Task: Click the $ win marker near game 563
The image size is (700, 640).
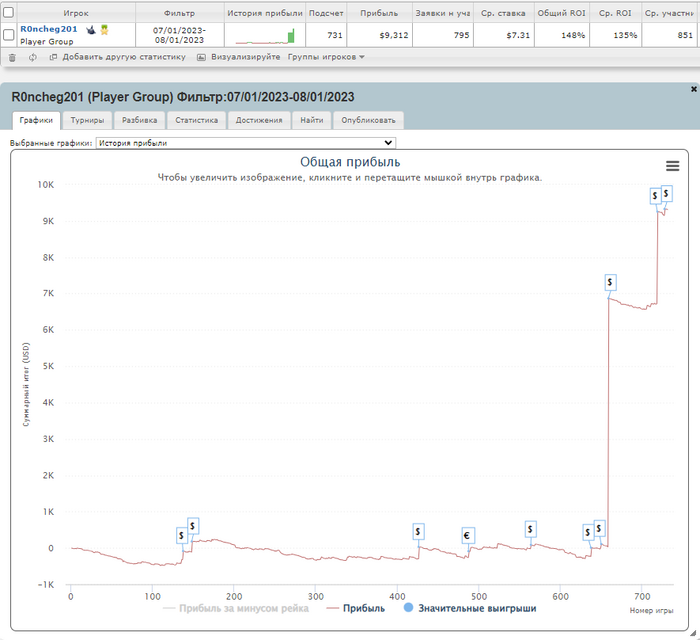Action: tap(530, 529)
